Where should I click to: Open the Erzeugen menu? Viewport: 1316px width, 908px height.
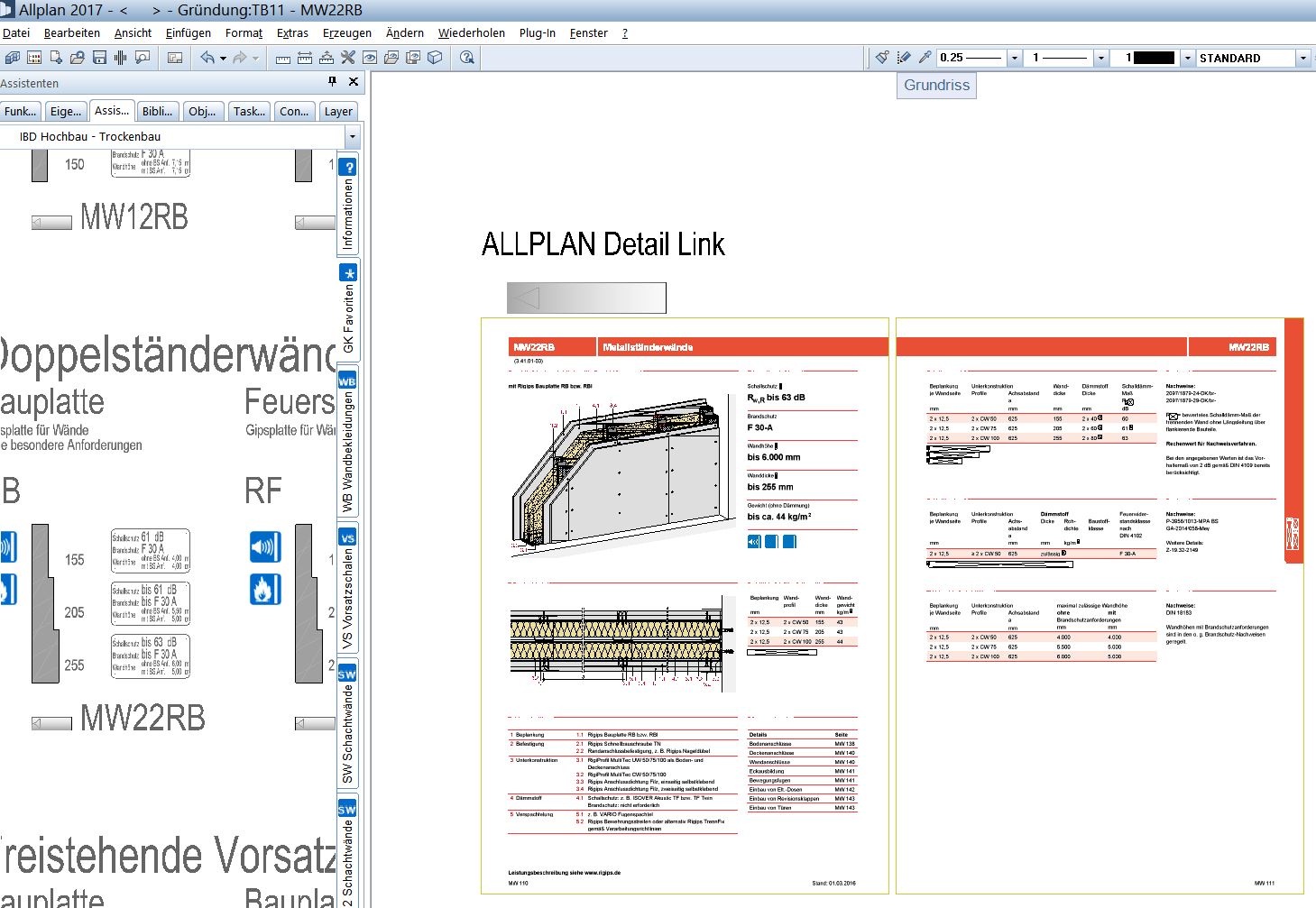[346, 33]
